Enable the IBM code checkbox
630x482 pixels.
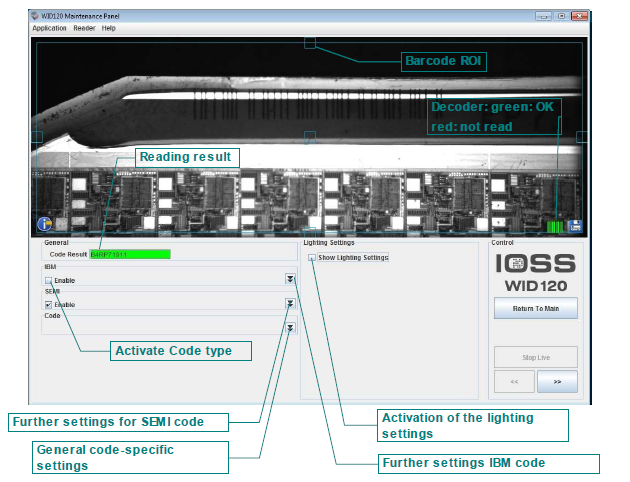tap(49, 280)
